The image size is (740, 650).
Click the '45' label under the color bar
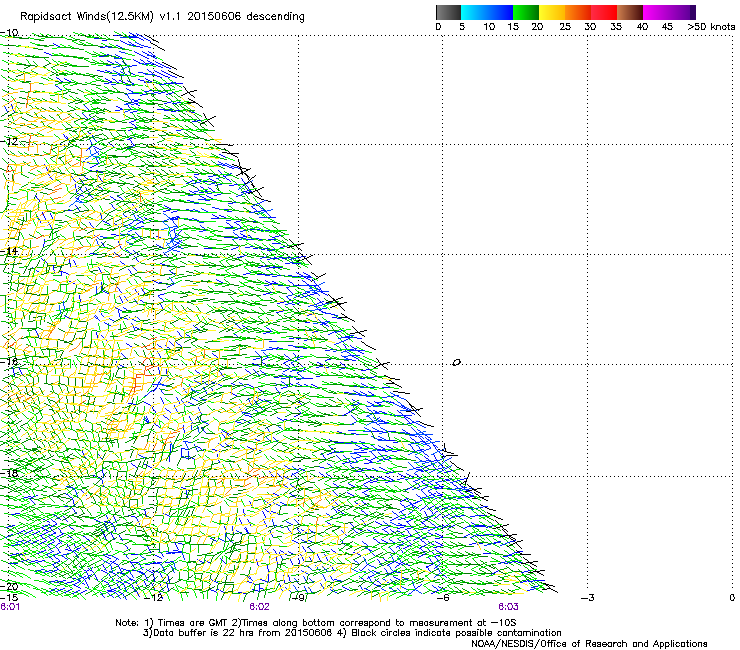pos(667,27)
